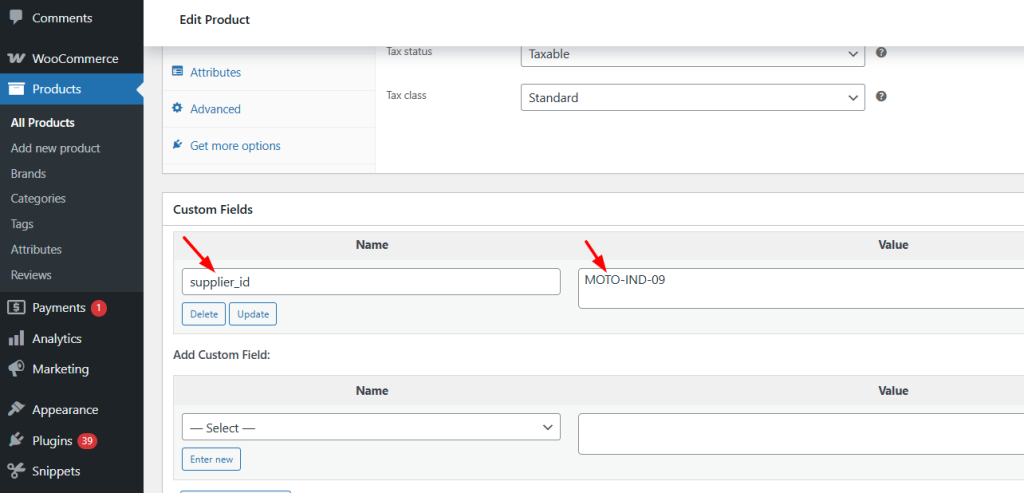Click the Appearance paintbrush icon

point(16,410)
